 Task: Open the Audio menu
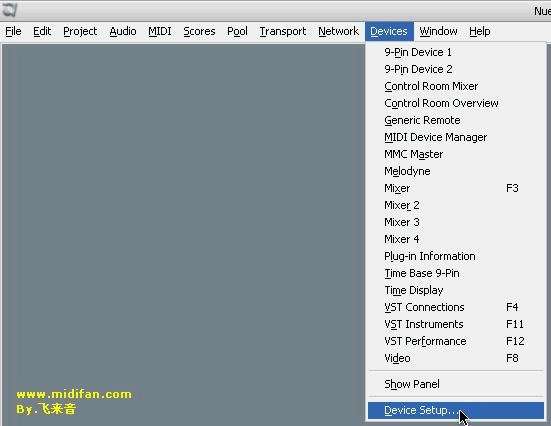pyautogui.click(x=123, y=31)
